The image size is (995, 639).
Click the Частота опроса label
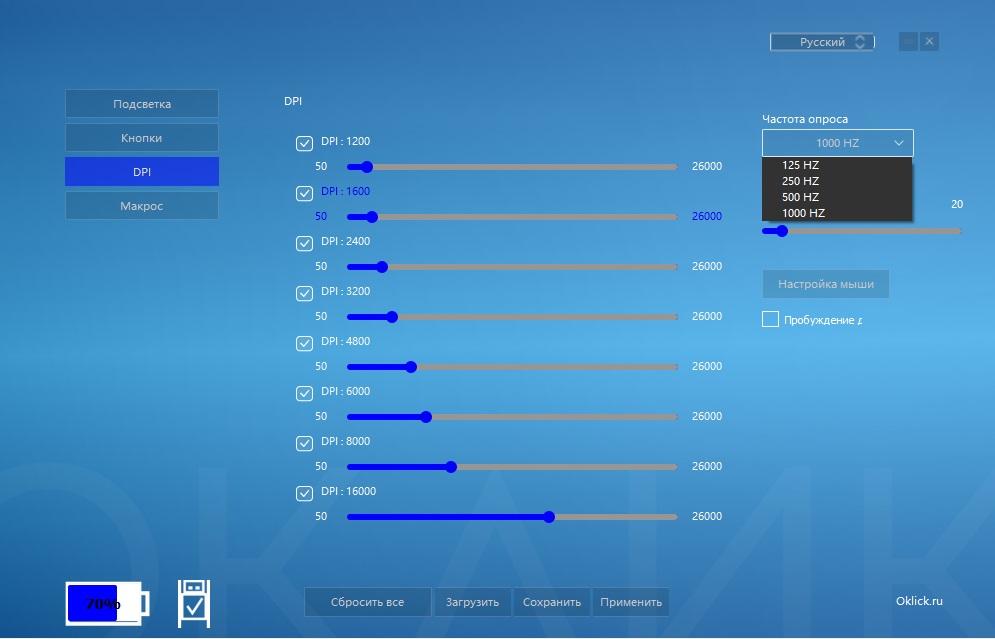805,119
